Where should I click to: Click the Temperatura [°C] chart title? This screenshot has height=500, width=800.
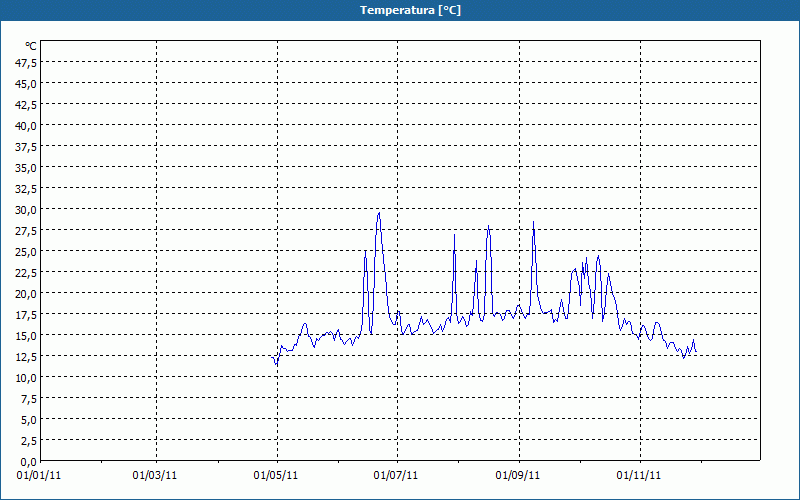pyautogui.click(x=410, y=10)
